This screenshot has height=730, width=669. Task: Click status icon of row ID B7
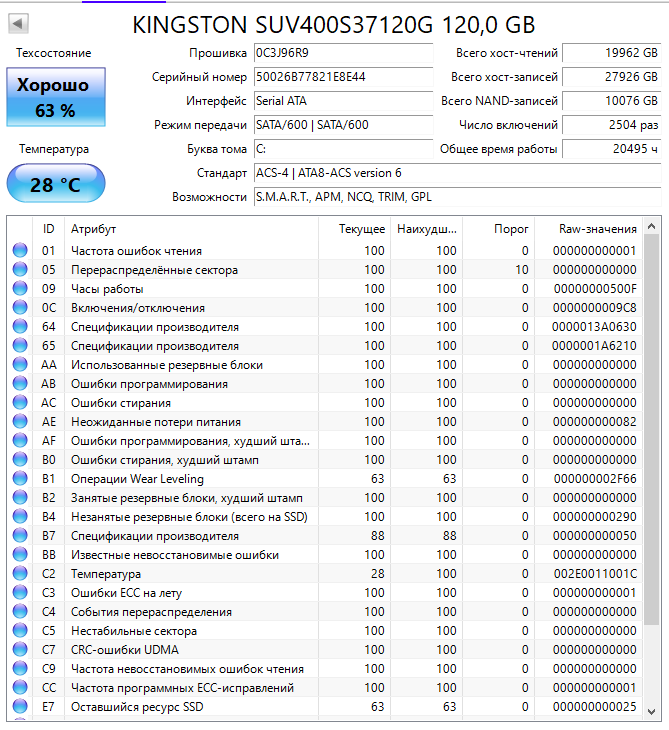pos(20,536)
